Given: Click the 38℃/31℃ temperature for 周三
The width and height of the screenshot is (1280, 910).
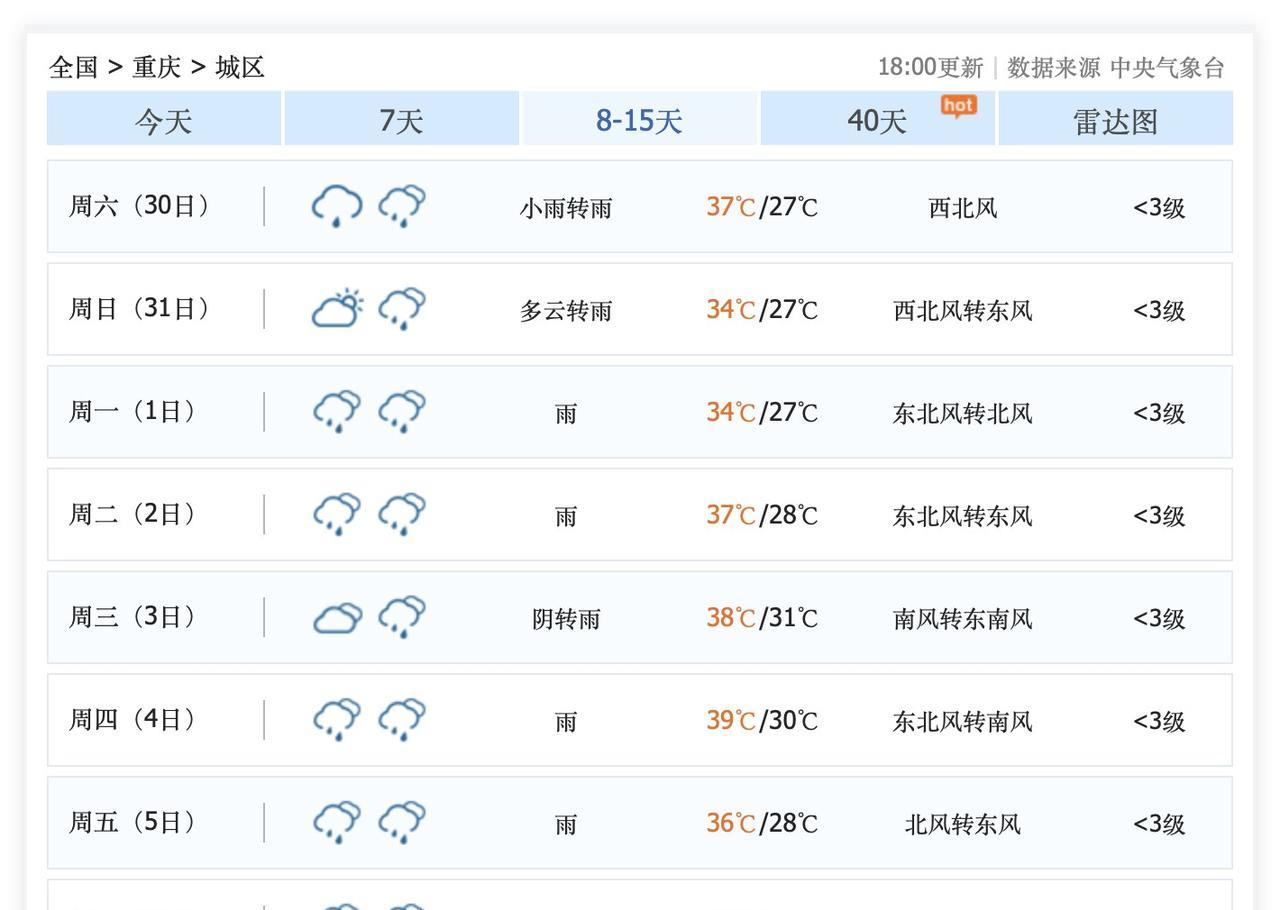Looking at the screenshot, I should tap(762, 618).
